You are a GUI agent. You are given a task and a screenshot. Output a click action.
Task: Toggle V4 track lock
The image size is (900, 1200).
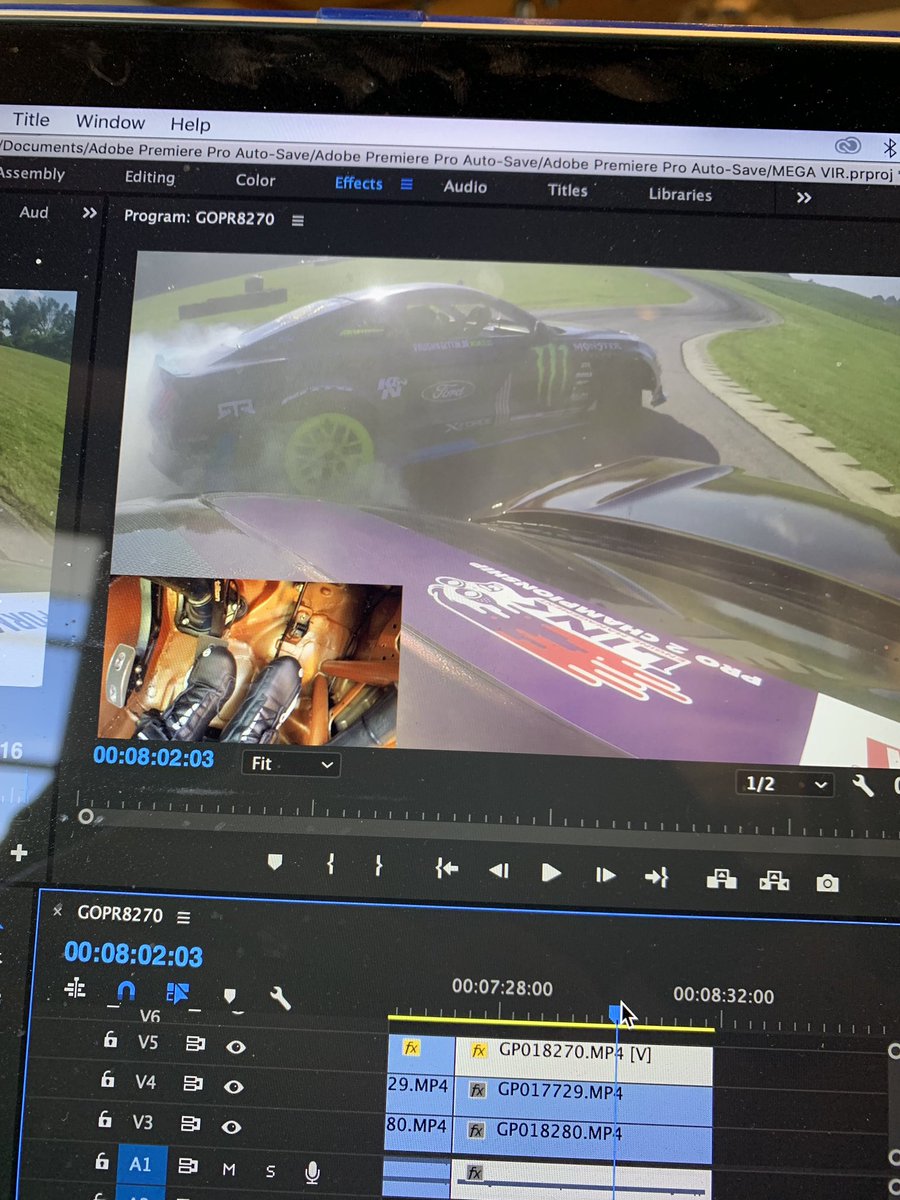(109, 1080)
